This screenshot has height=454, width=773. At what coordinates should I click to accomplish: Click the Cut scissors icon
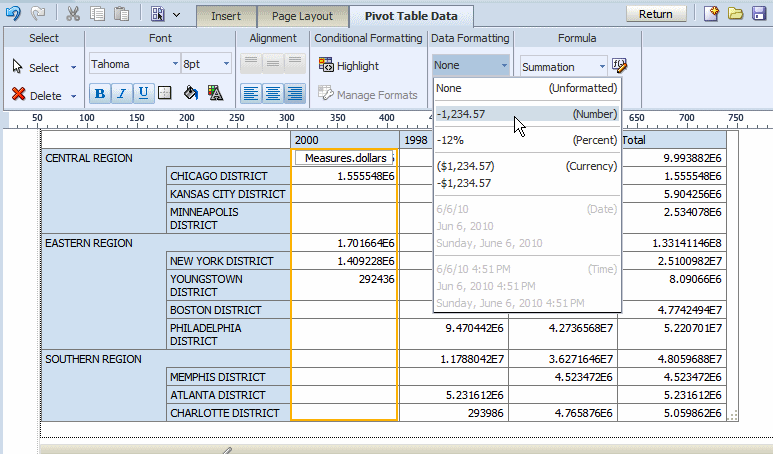pos(74,14)
